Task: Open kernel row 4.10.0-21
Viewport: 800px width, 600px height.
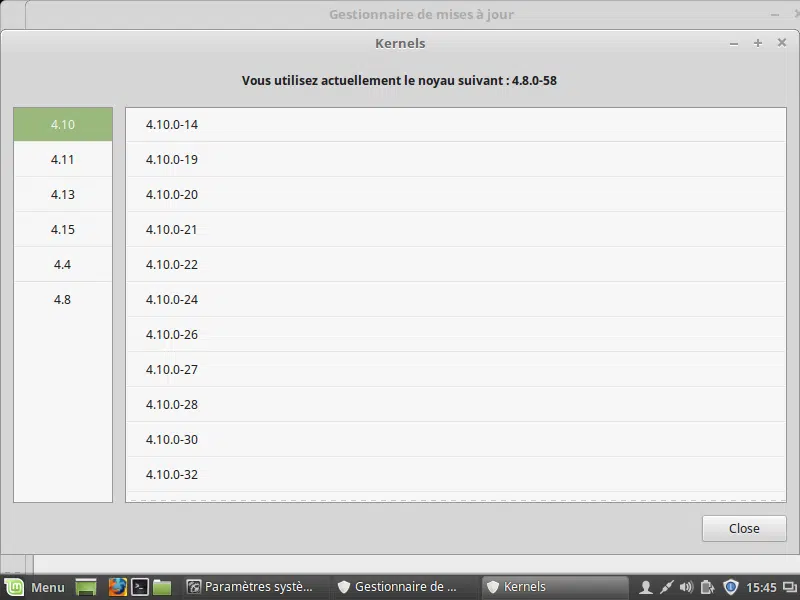Action: (x=456, y=230)
